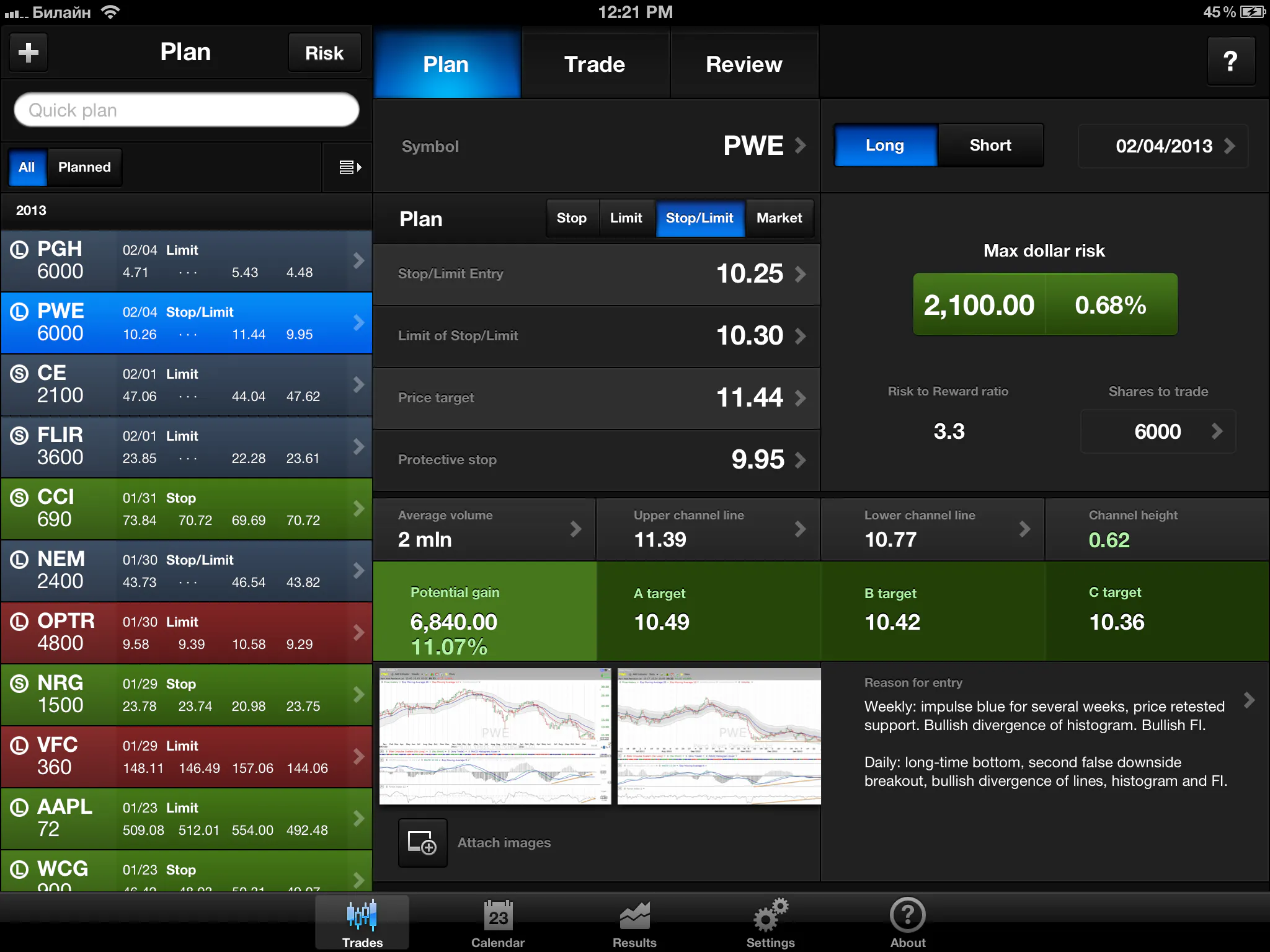Click the L icon on VFC row
The image size is (1270, 952).
(x=20, y=745)
